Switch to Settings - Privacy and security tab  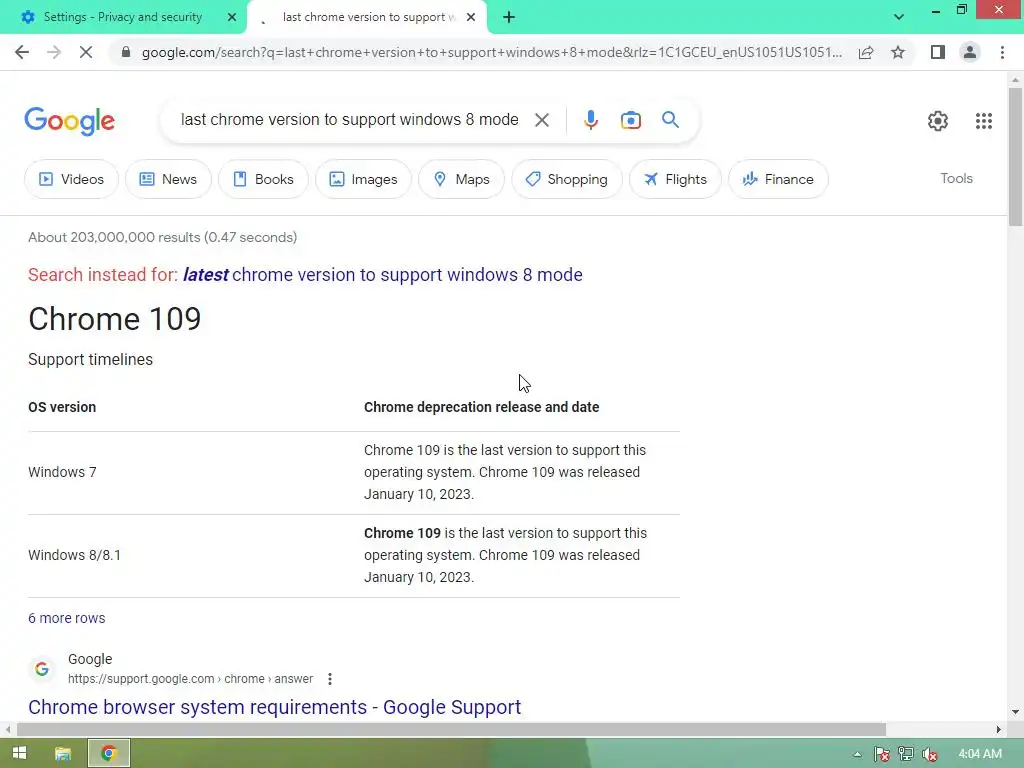[x=123, y=17]
